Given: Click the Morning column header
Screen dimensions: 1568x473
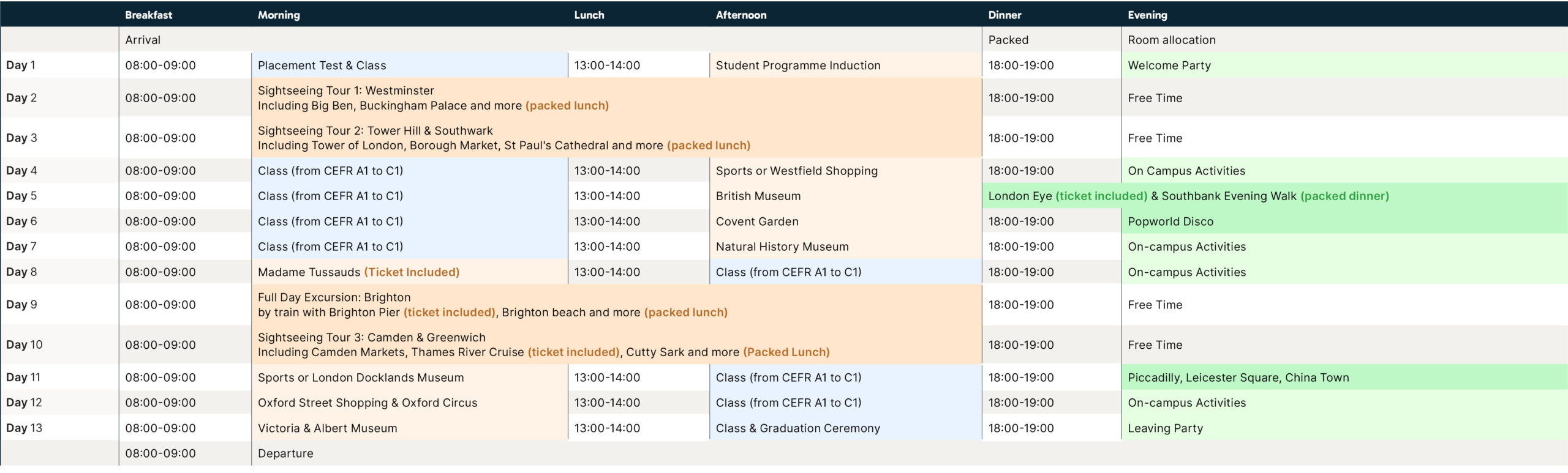Looking at the screenshot, I should (x=279, y=15).
